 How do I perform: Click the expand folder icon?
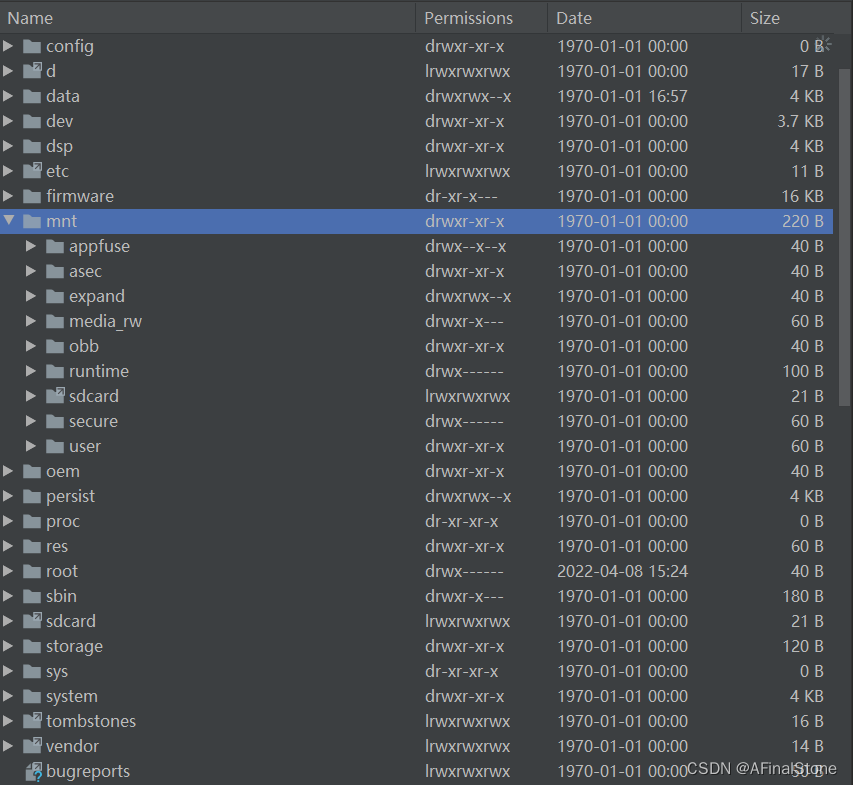click(x=55, y=296)
